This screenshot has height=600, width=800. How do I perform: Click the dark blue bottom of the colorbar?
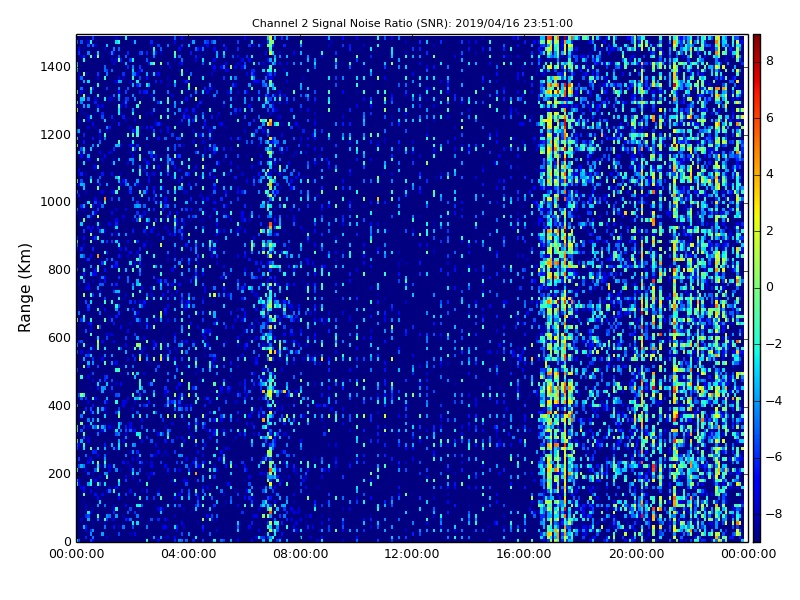tap(757, 531)
